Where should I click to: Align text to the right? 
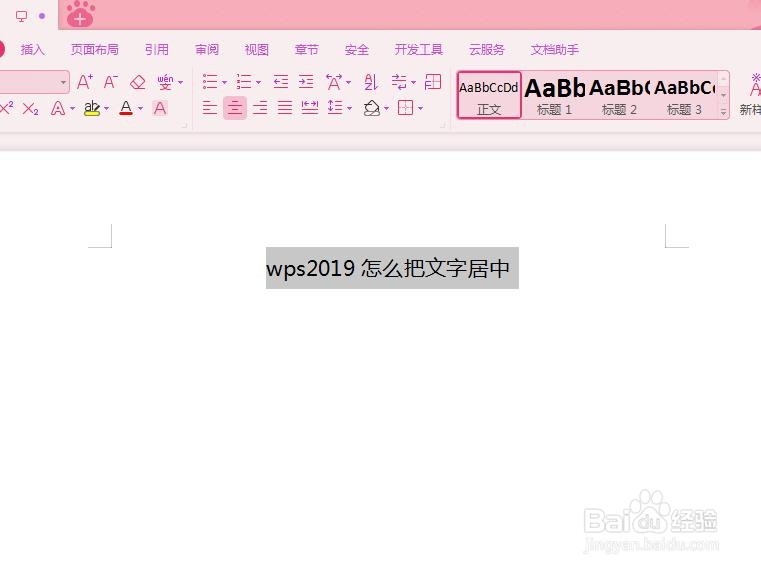point(260,108)
